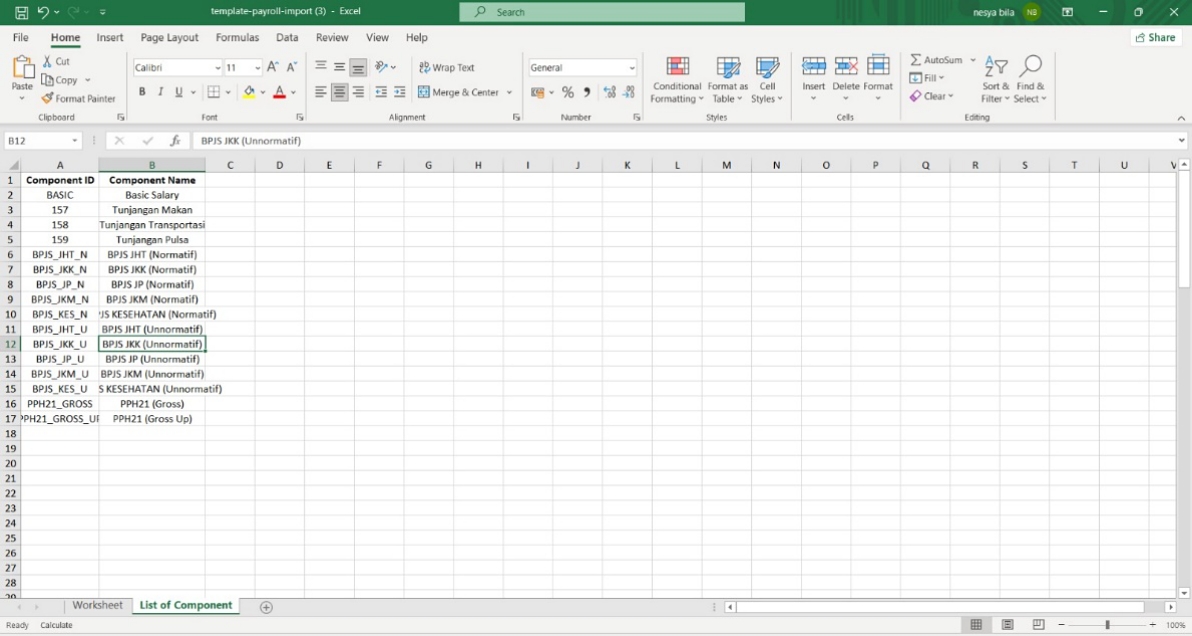Expand the General number format dropdown

coord(632,68)
